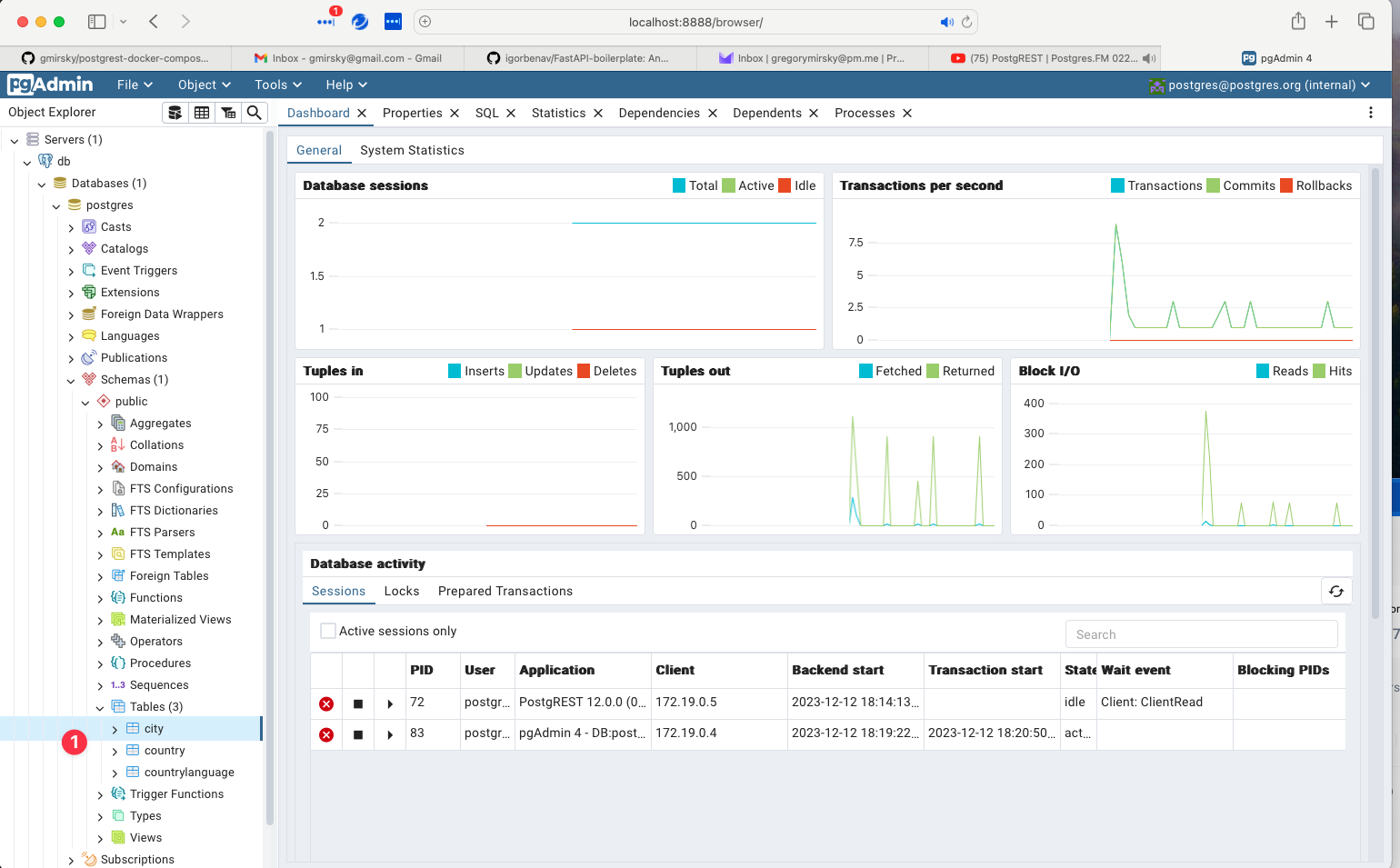Go back in browser history
The width and height of the screenshot is (1400, 868).
point(154,22)
